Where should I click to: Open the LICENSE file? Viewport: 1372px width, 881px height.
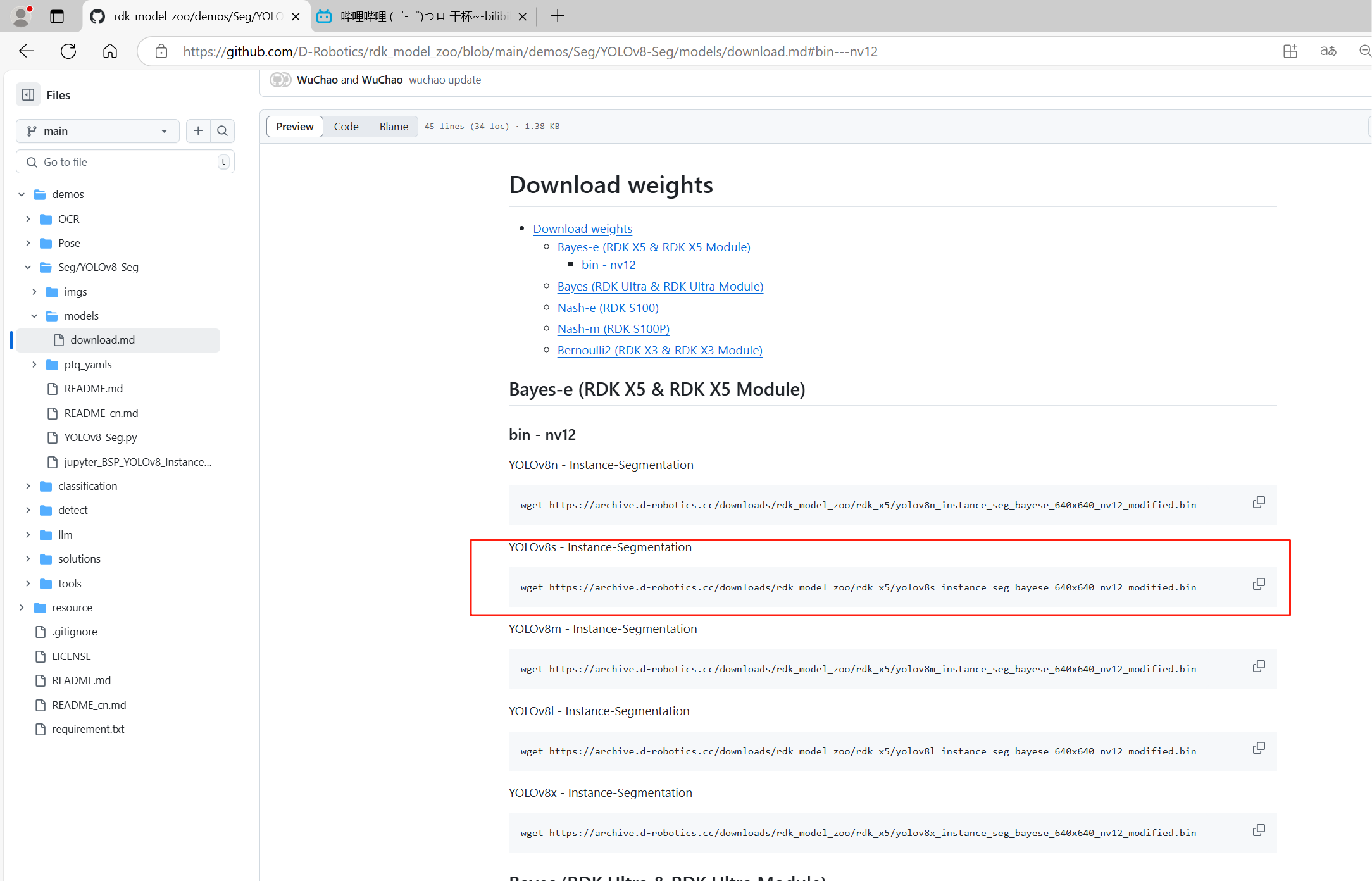(x=72, y=656)
